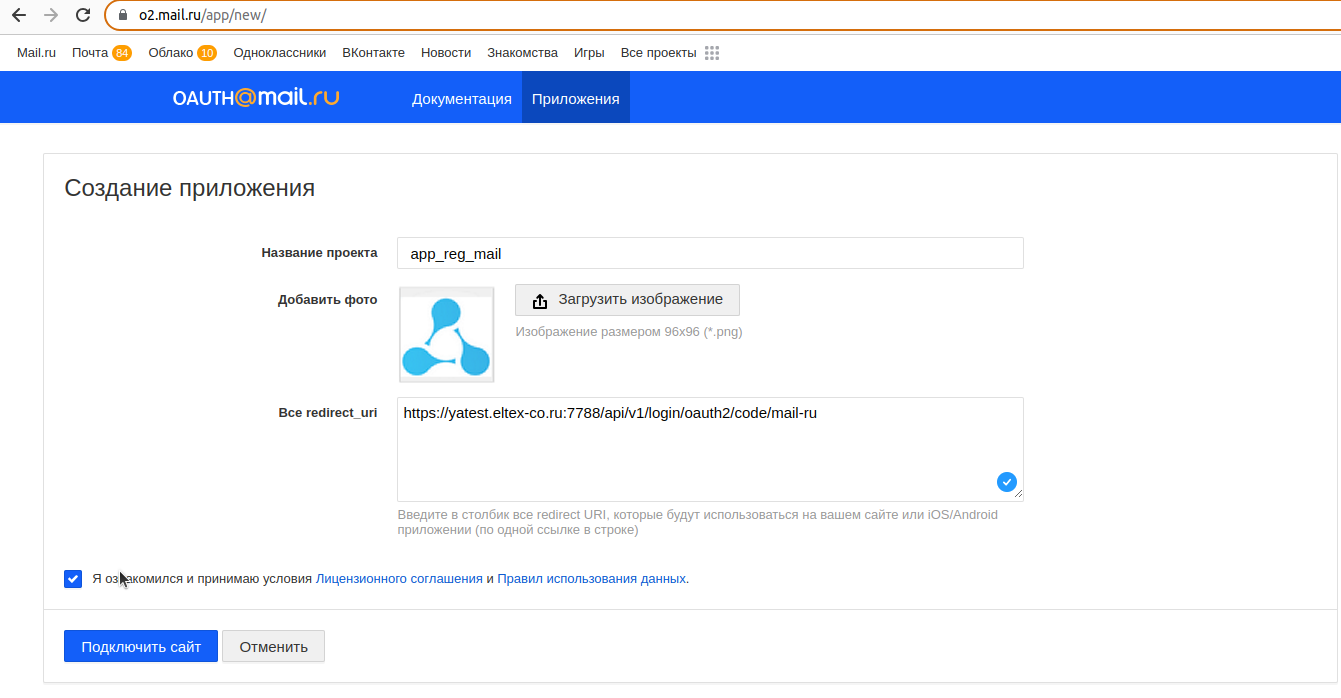The width and height of the screenshot is (1341, 698).
Task: Click the OAUTH@mail.ru logo
Action: tap(256, 98)
